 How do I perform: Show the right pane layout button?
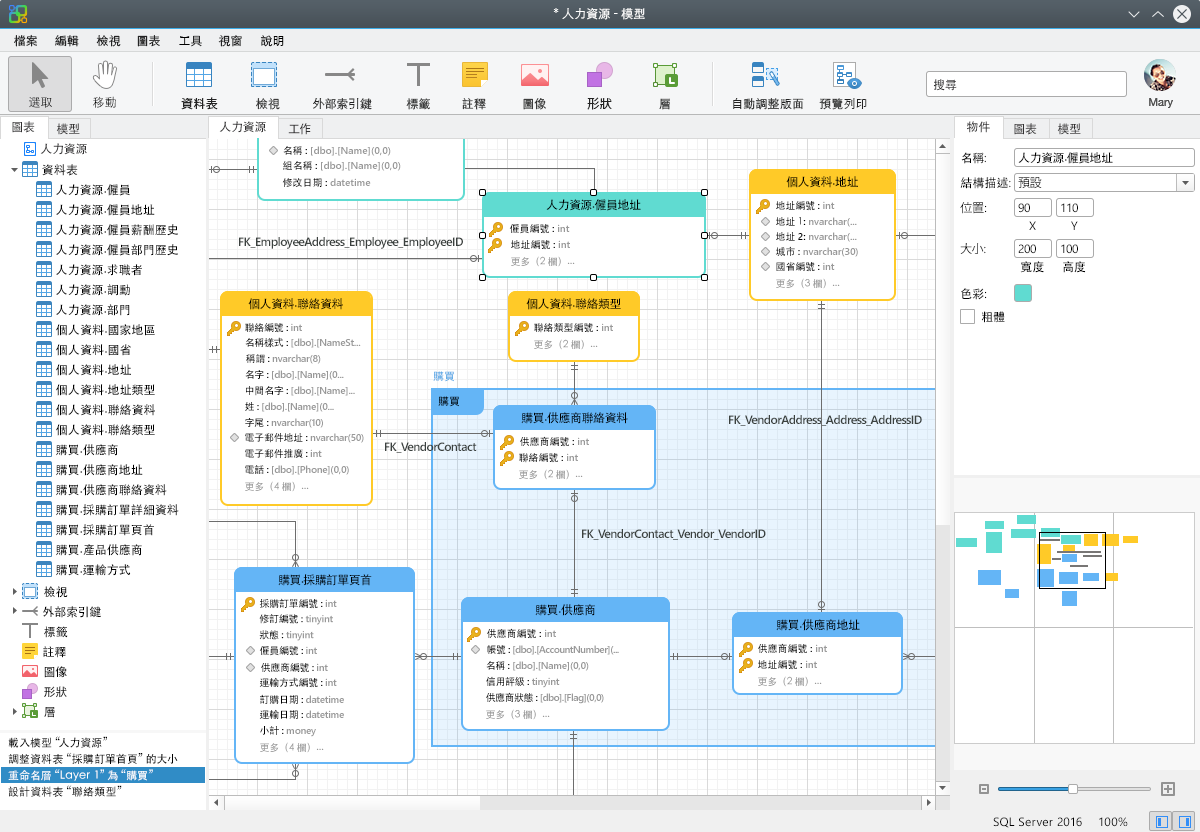(x=1183, y=821)
